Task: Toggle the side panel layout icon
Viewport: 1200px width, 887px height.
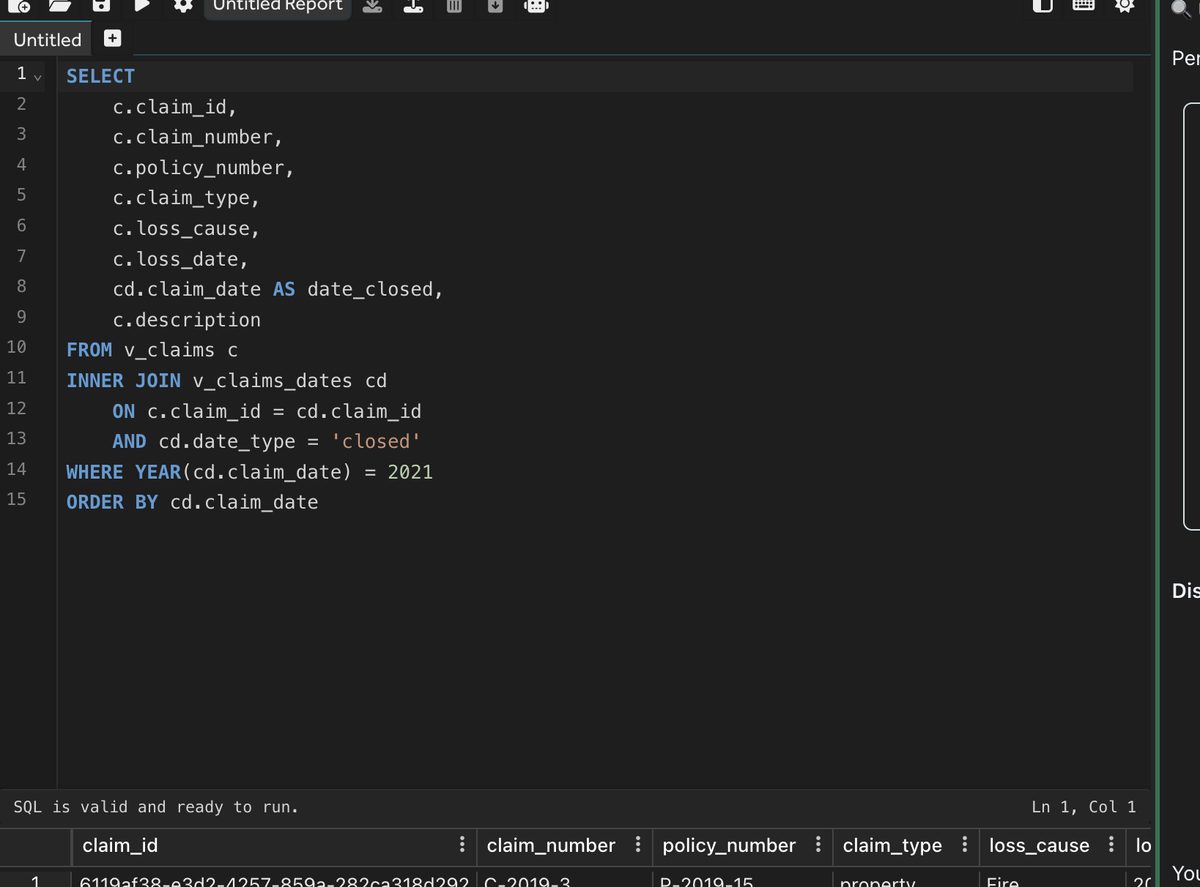Action: tap(1042, 6)
